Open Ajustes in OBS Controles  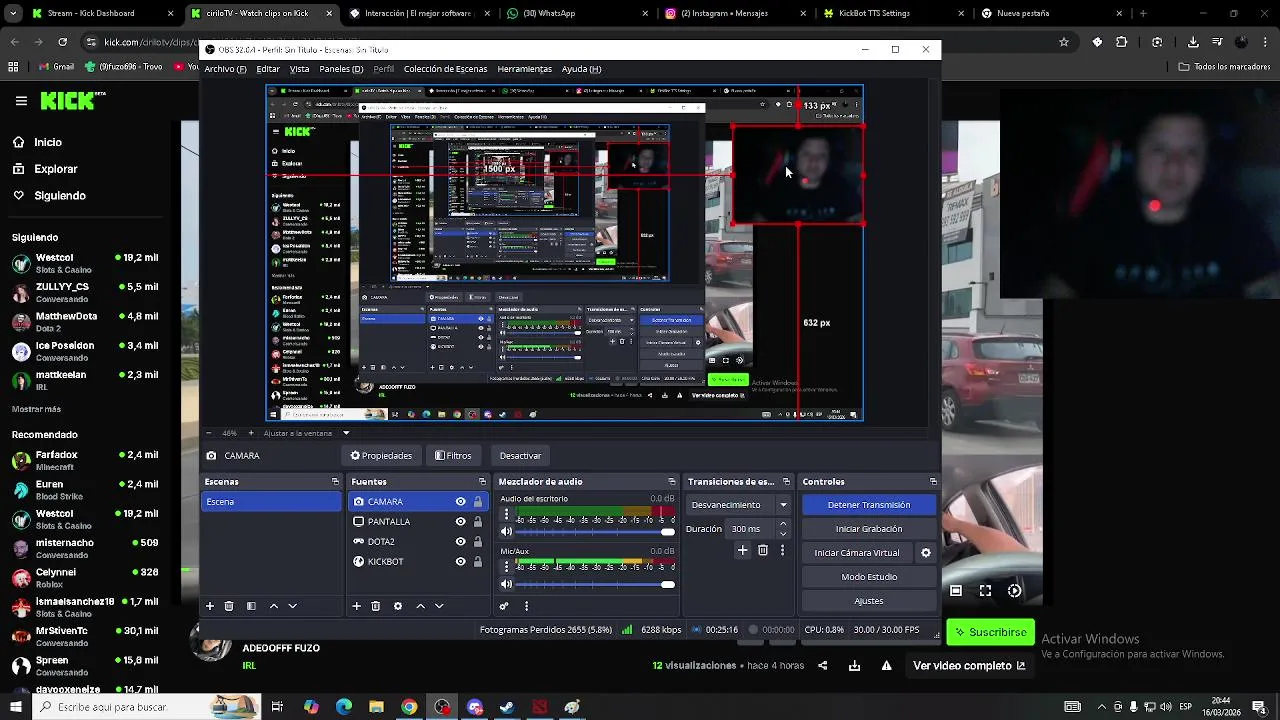click(868, 601)
